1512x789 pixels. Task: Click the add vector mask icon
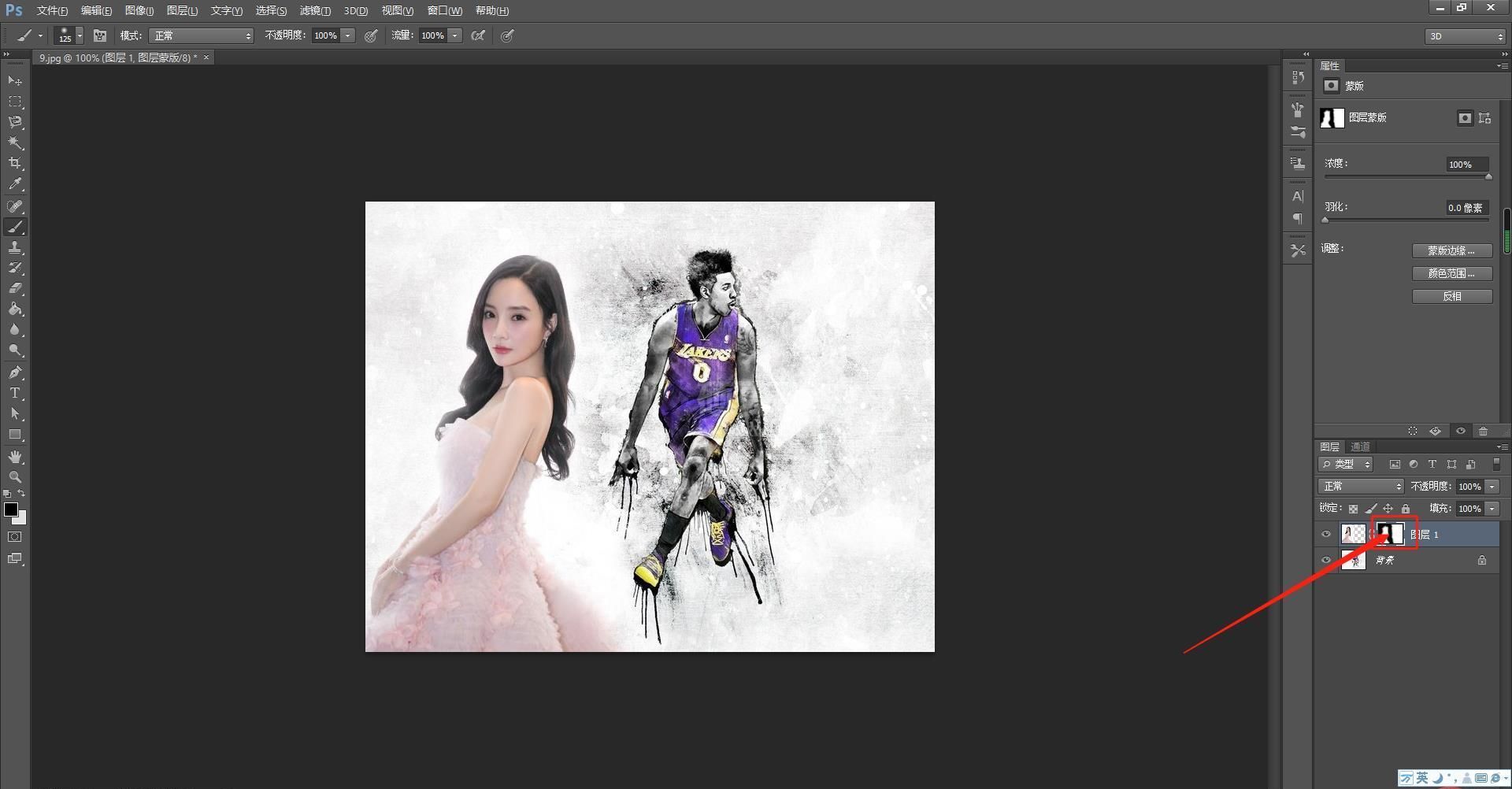1484,118
